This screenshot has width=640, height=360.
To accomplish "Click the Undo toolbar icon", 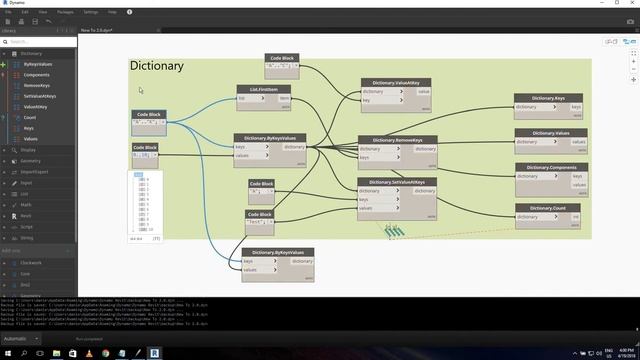I will pos(49,22).
